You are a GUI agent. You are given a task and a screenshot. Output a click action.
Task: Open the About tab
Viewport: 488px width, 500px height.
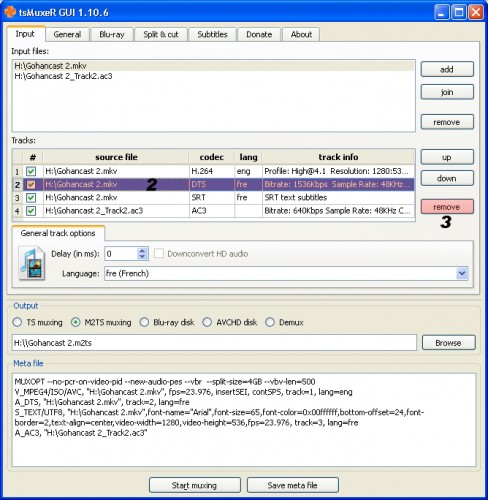301,34
